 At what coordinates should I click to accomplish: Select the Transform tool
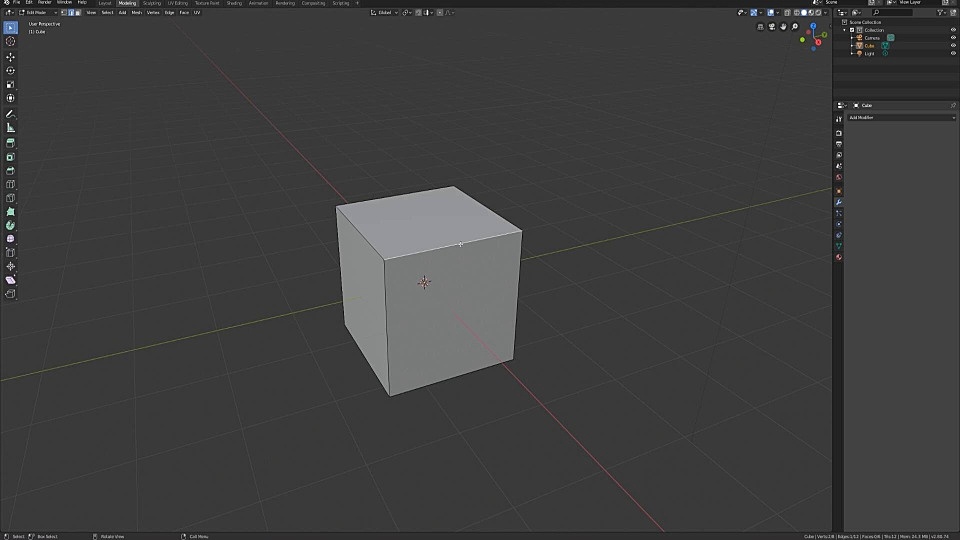tap(10, 98)
